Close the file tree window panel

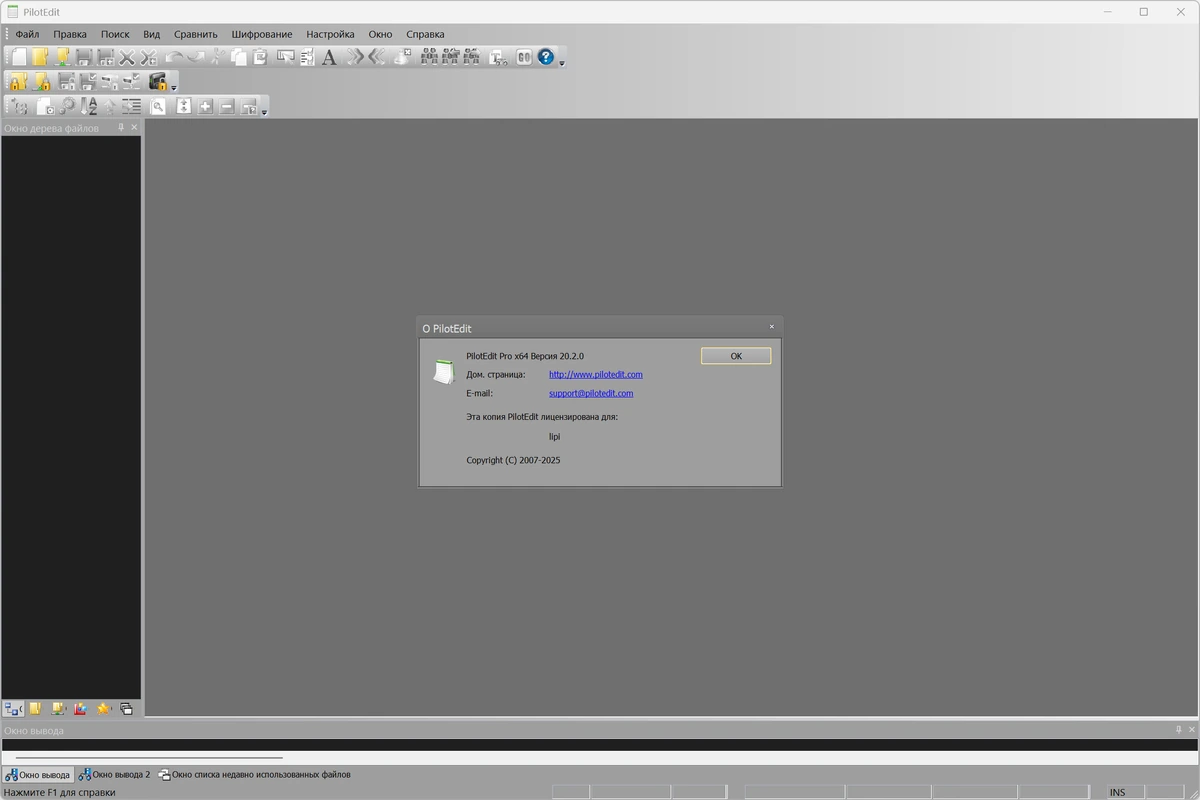click(x=134, y=127)
